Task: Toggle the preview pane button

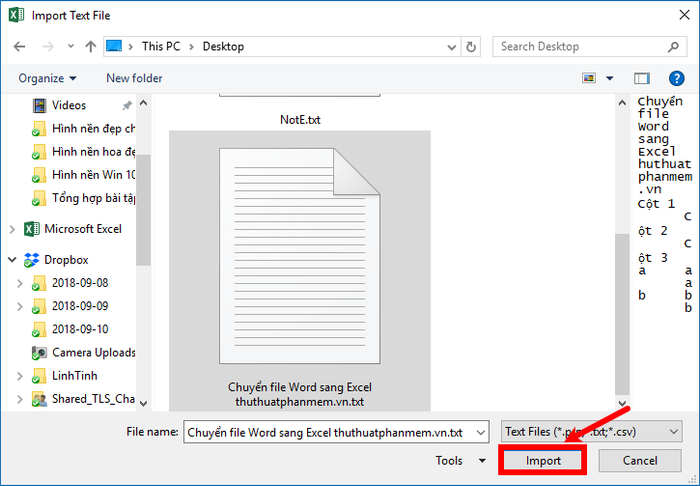Action: point(642,79)
